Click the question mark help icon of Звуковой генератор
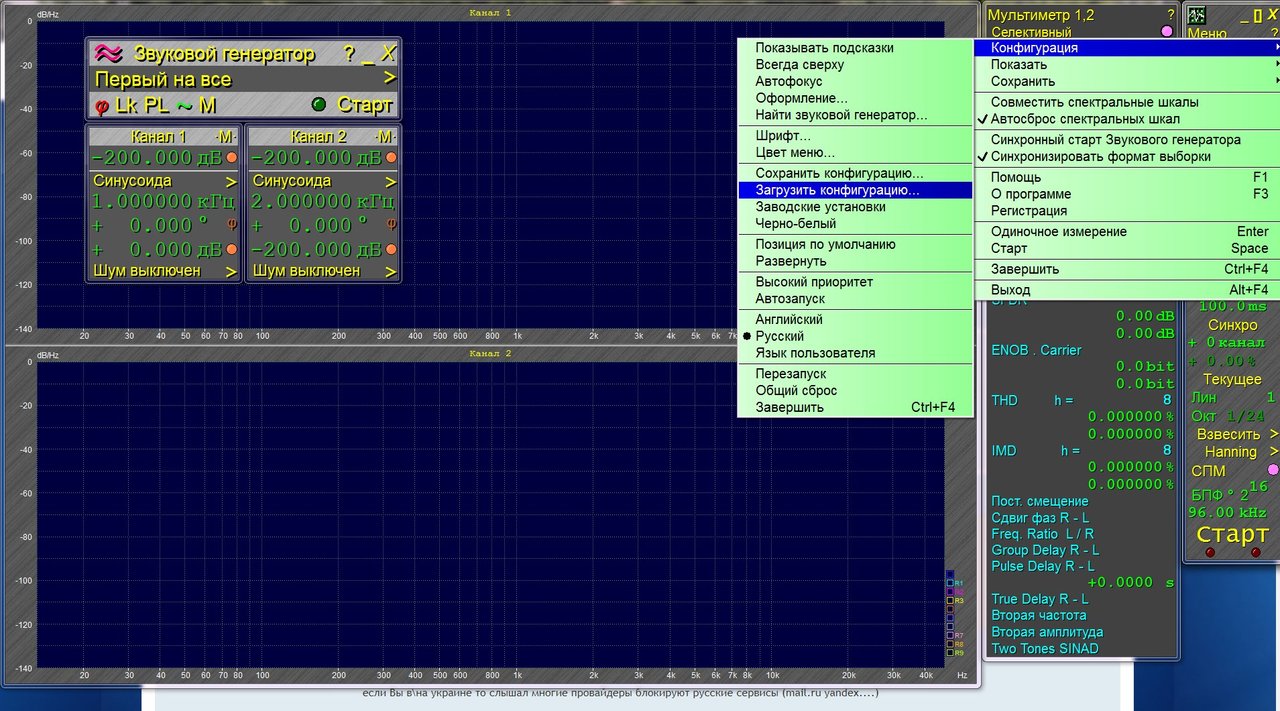Image resolution: width=1280 pixels, height=711 pixels. pyautogui.click(x=348, y=54)
